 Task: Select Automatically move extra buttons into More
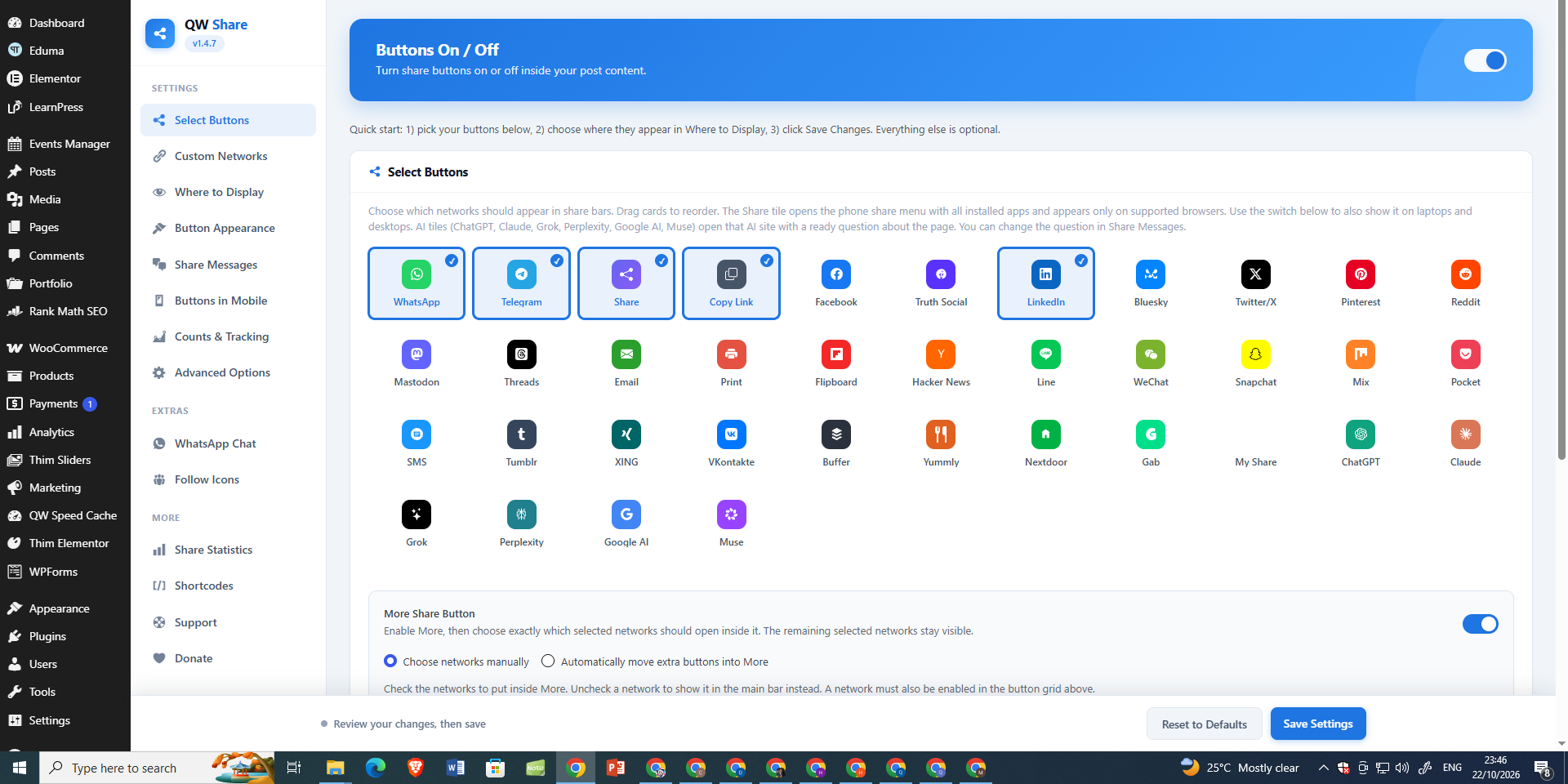(548, 661)
